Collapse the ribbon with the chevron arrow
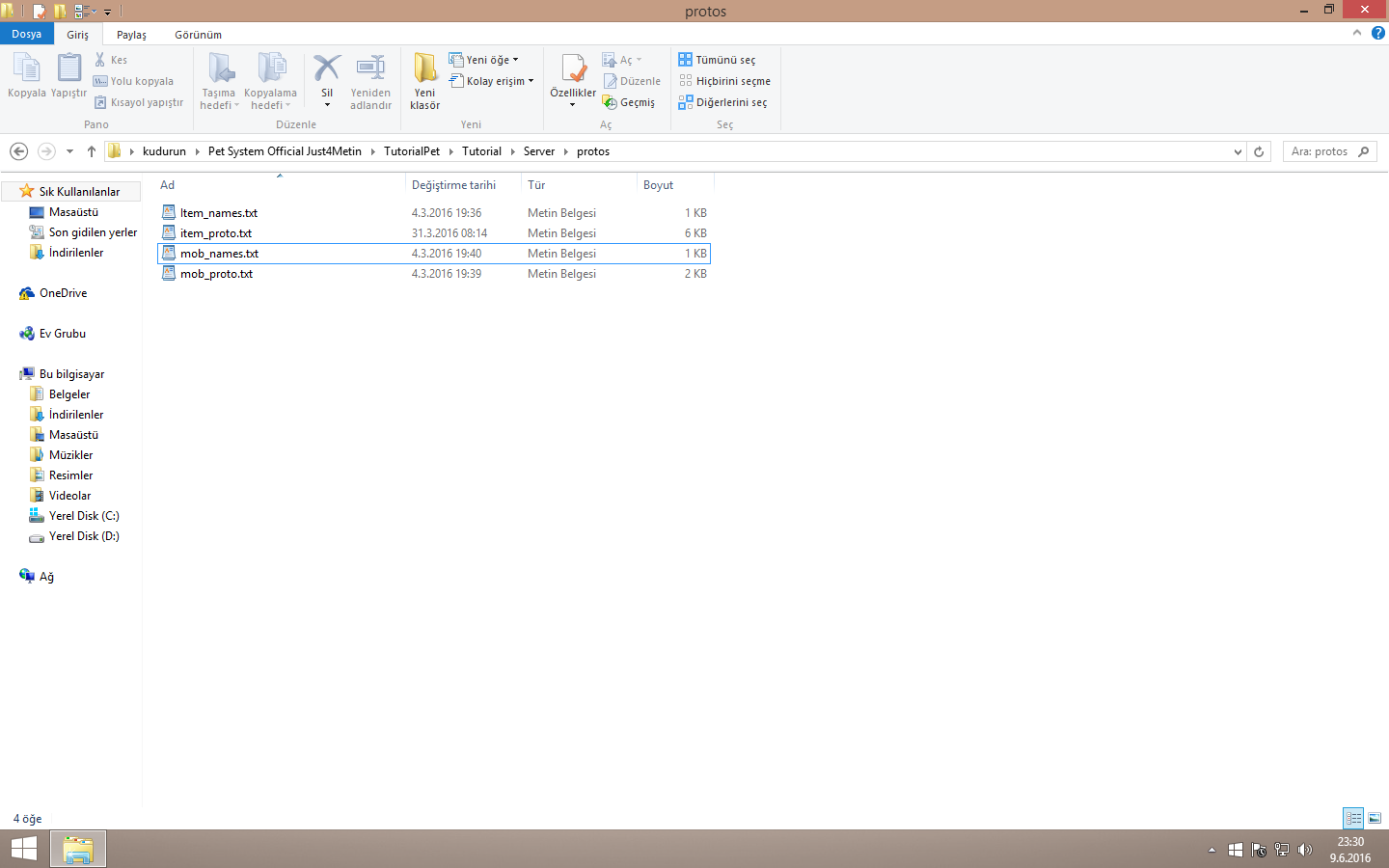The width and height of the screenshot is (1389, 868). click(1357, 33)
